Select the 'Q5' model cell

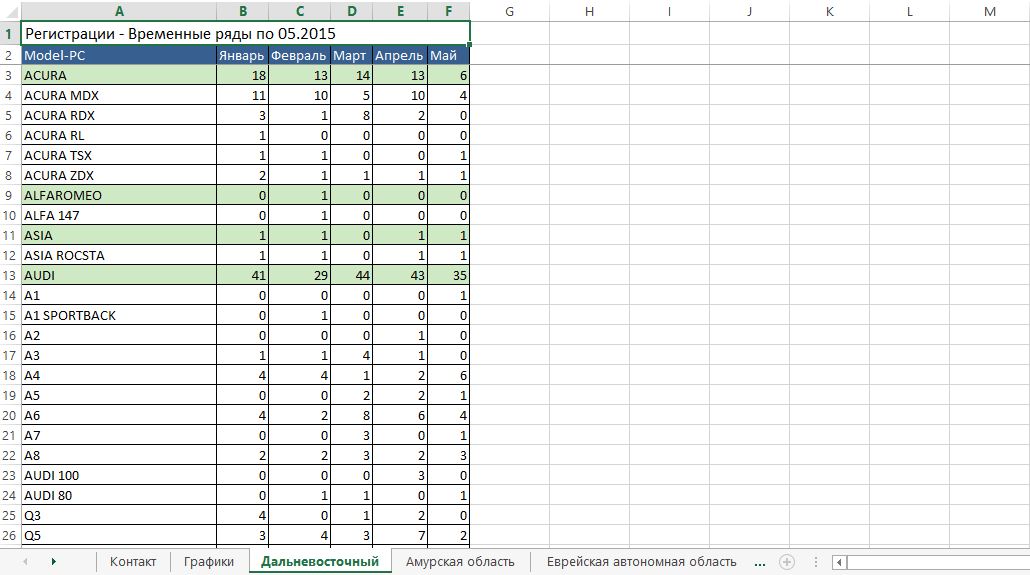pyautogui.click(x=119, y=536)
